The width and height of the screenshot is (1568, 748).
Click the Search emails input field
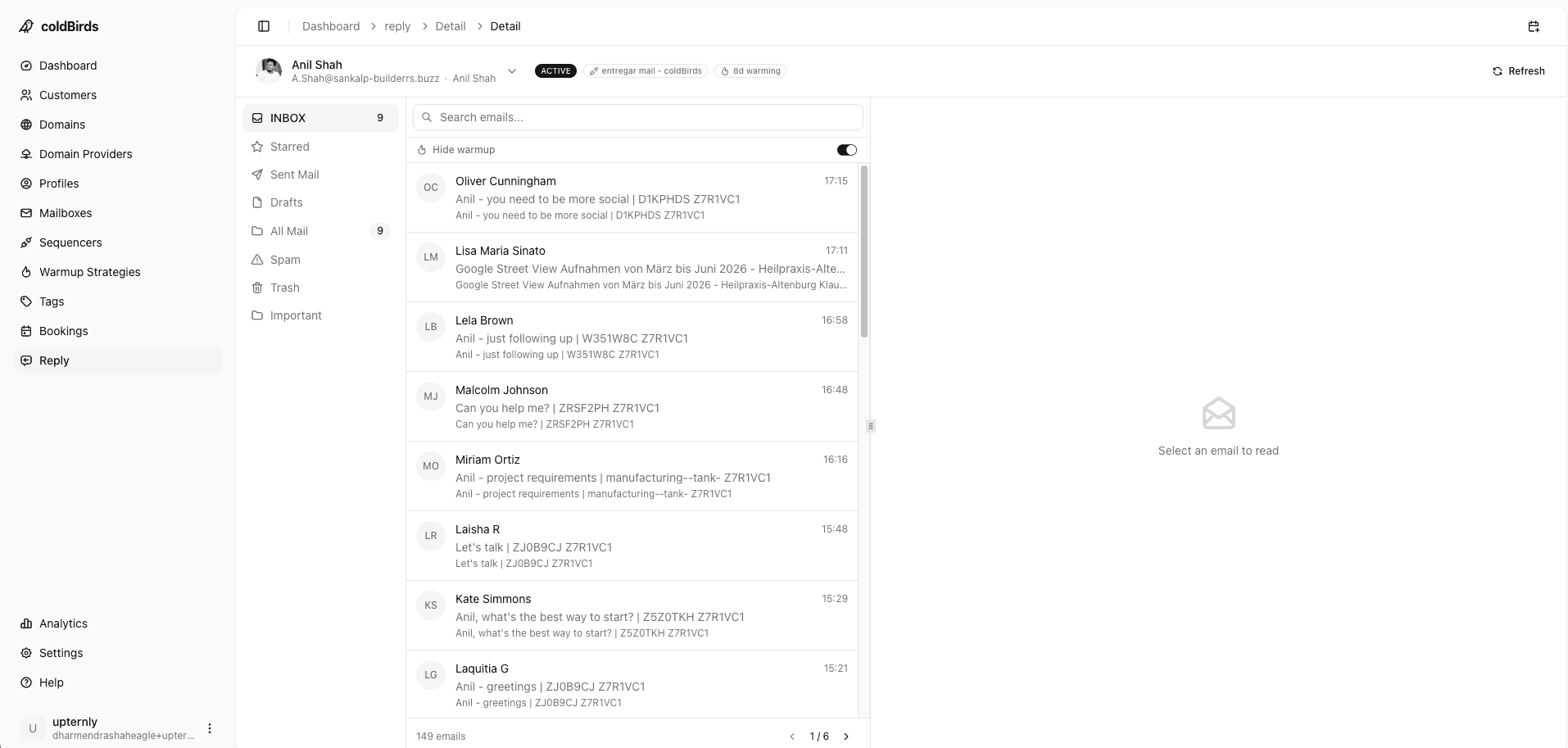(638, 117)
